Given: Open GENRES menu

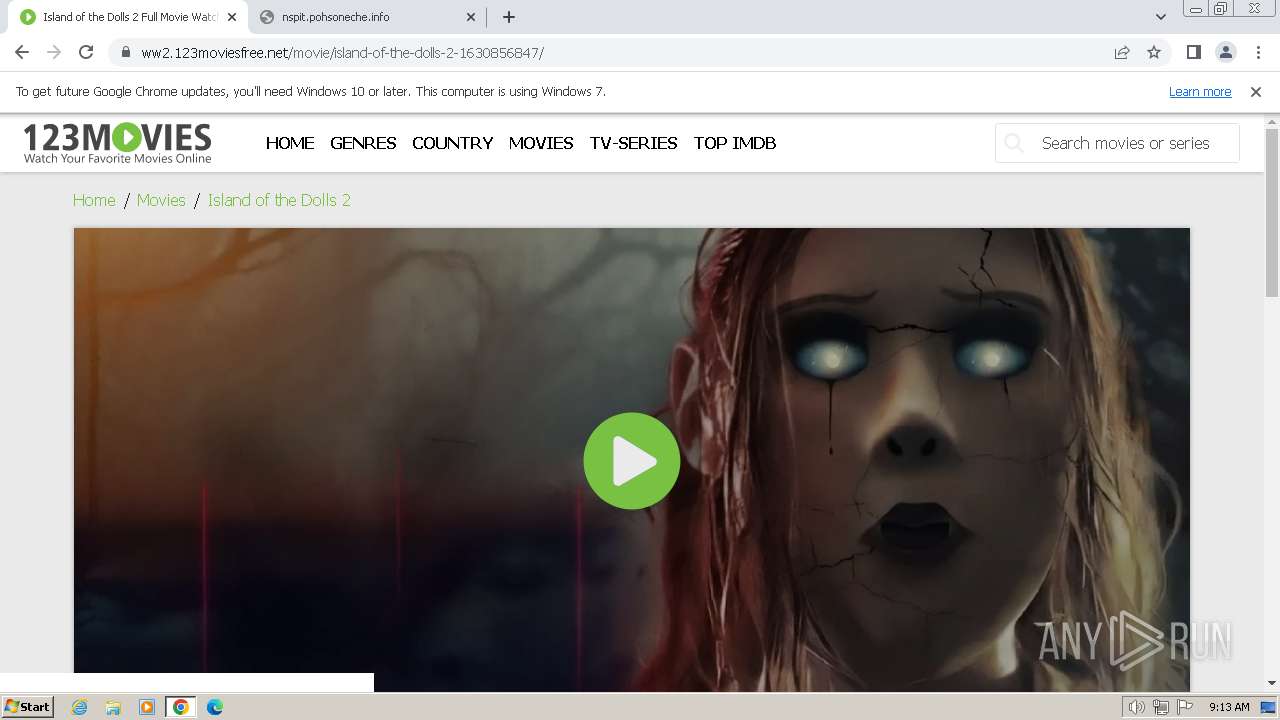Looking at the screenshot, I should coord(363,143).
